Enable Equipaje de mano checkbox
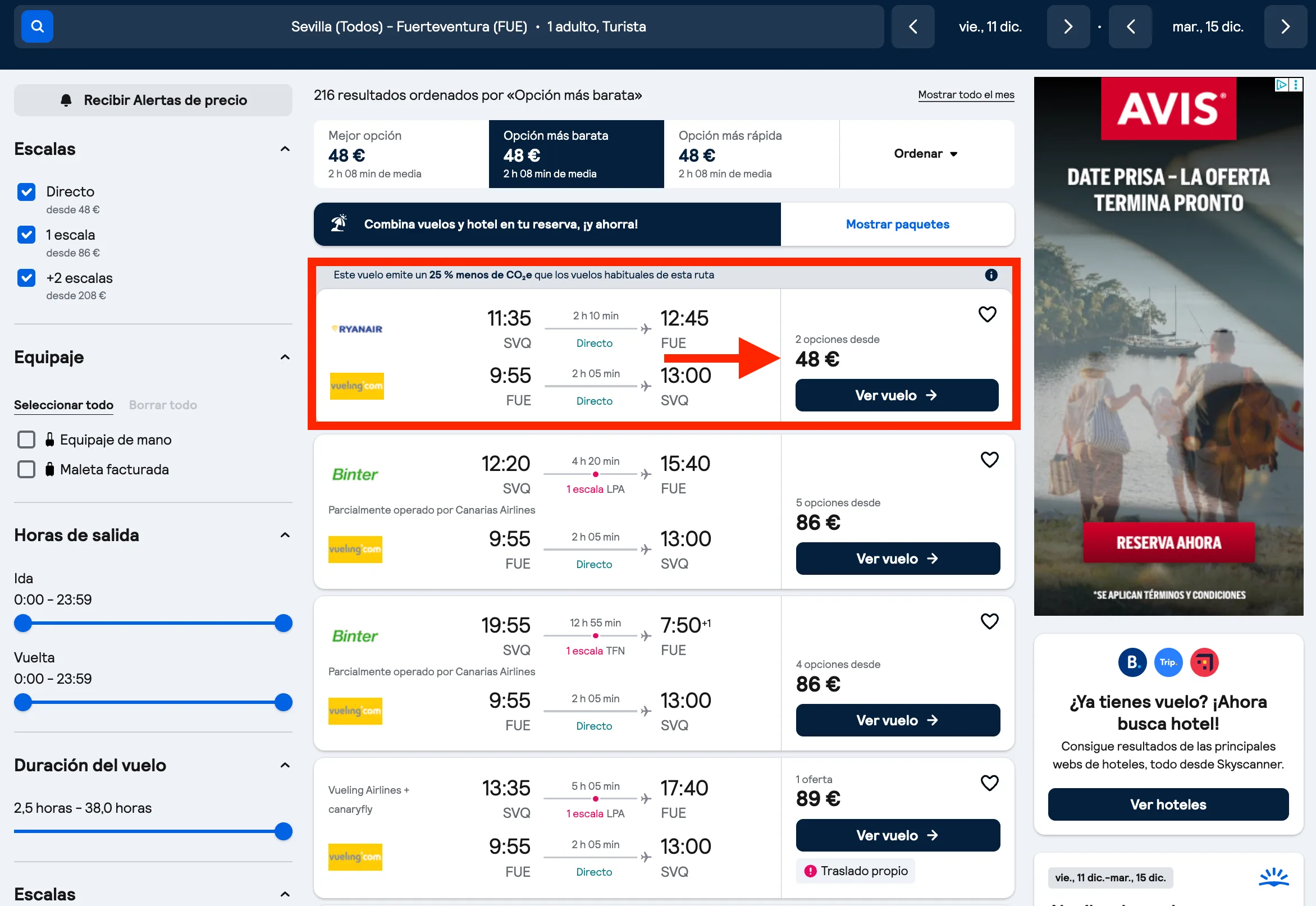Image resolution: width=1316 pixels, height=906 pixels. pyautogui.click(x=26, y=440)
